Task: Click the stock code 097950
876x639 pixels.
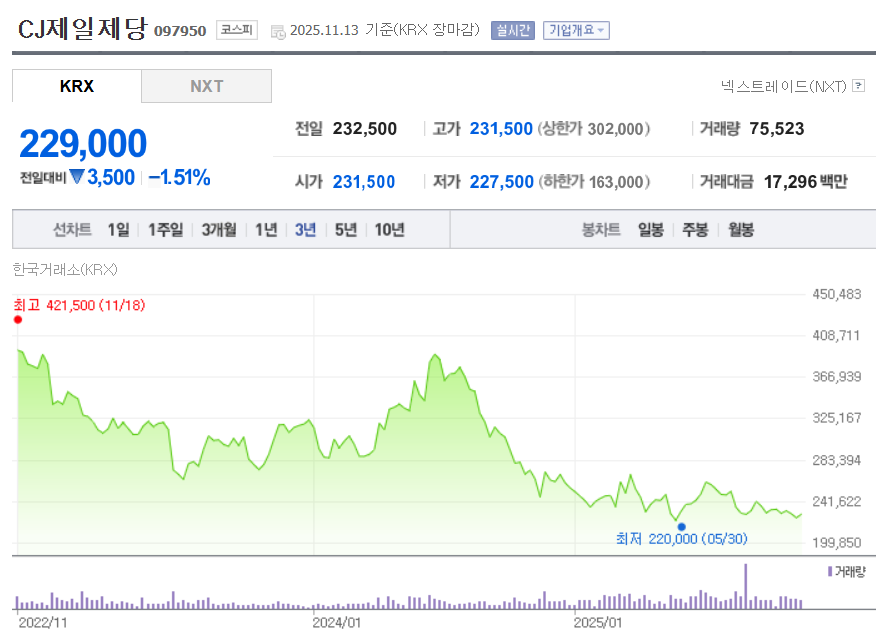Action: pyautogui.click(x=180, y=31)
